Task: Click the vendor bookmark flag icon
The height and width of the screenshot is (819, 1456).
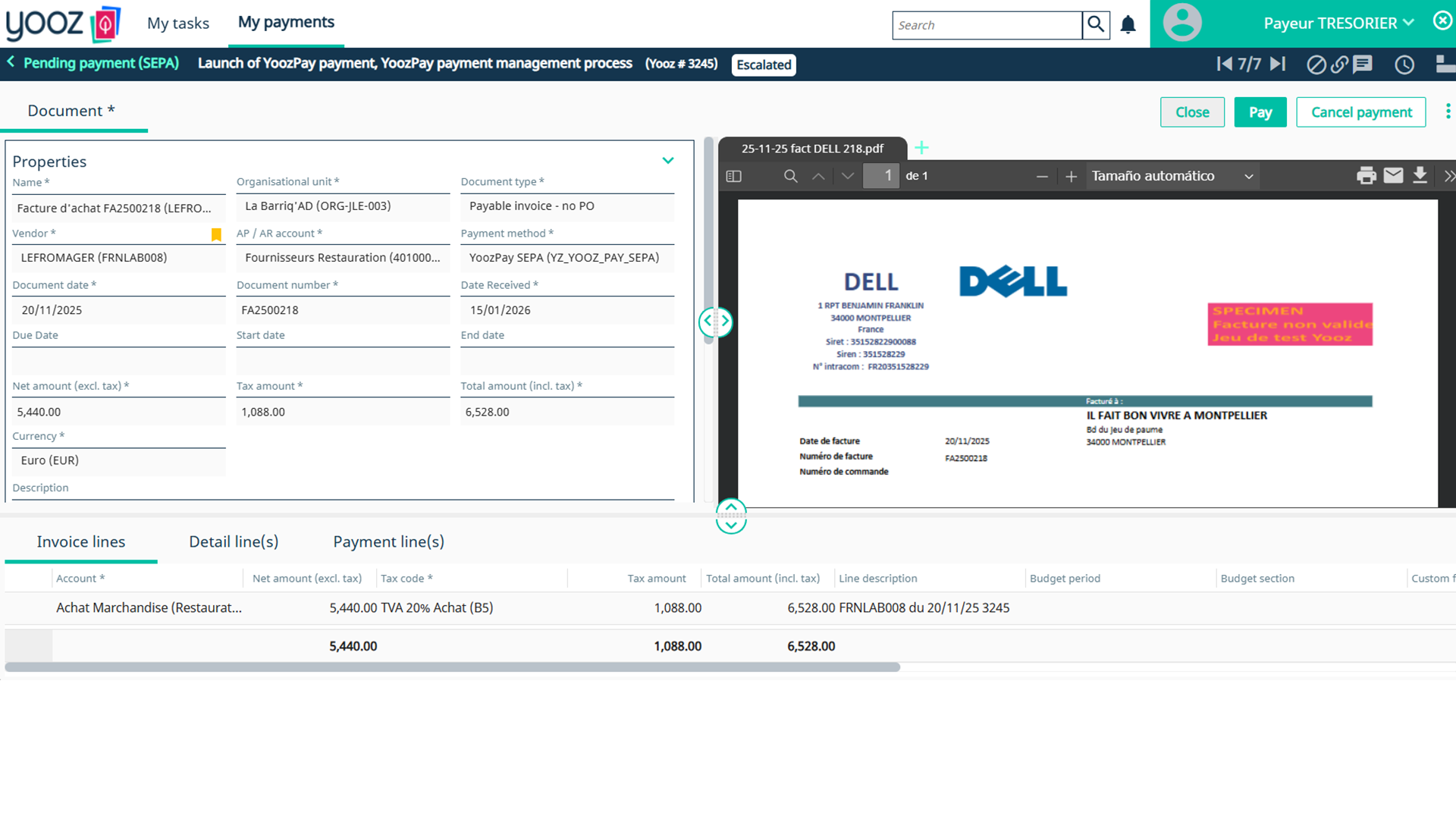Action: (216, 235)
